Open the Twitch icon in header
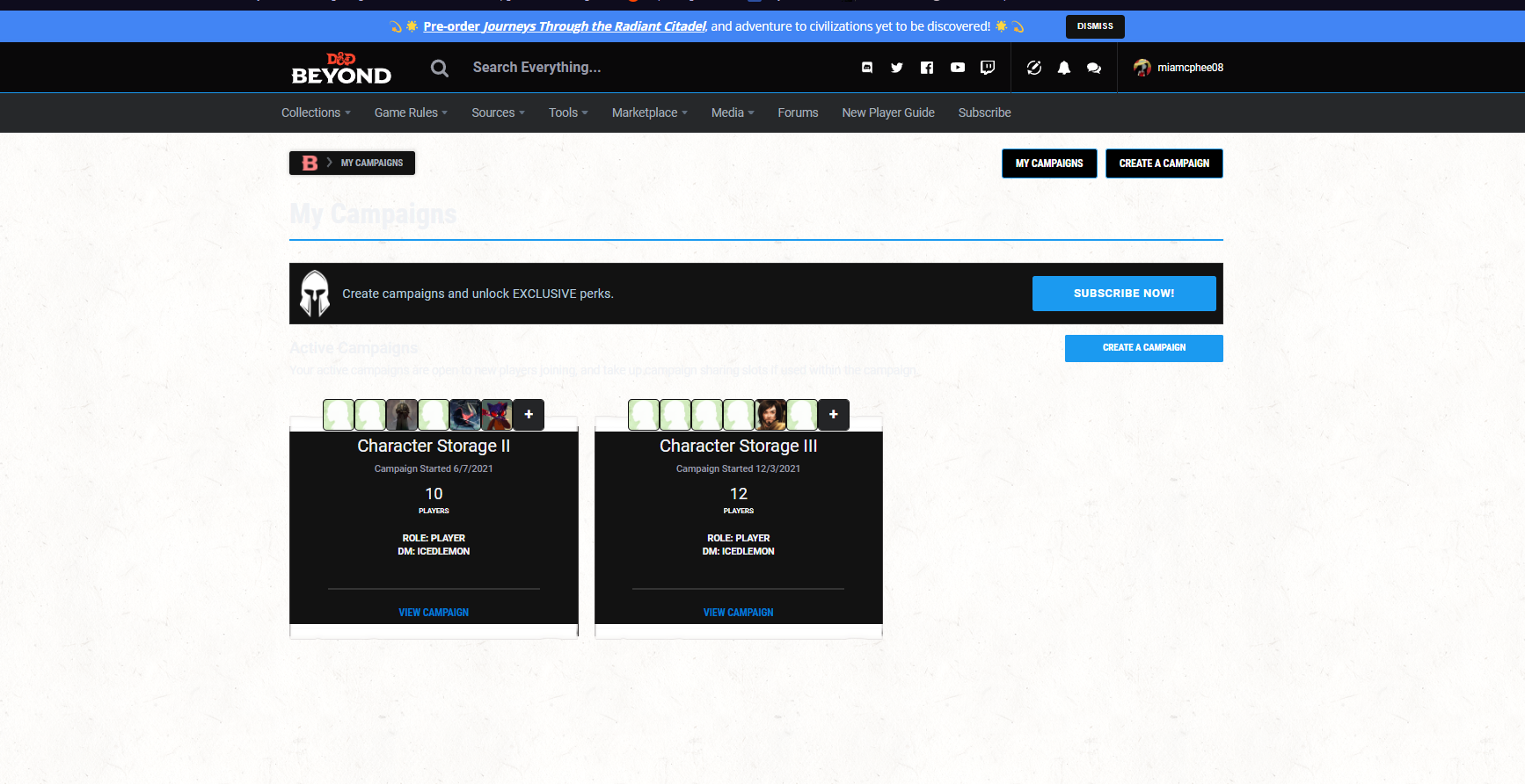This screenshot has height=784, width=1525. [988, 68]
